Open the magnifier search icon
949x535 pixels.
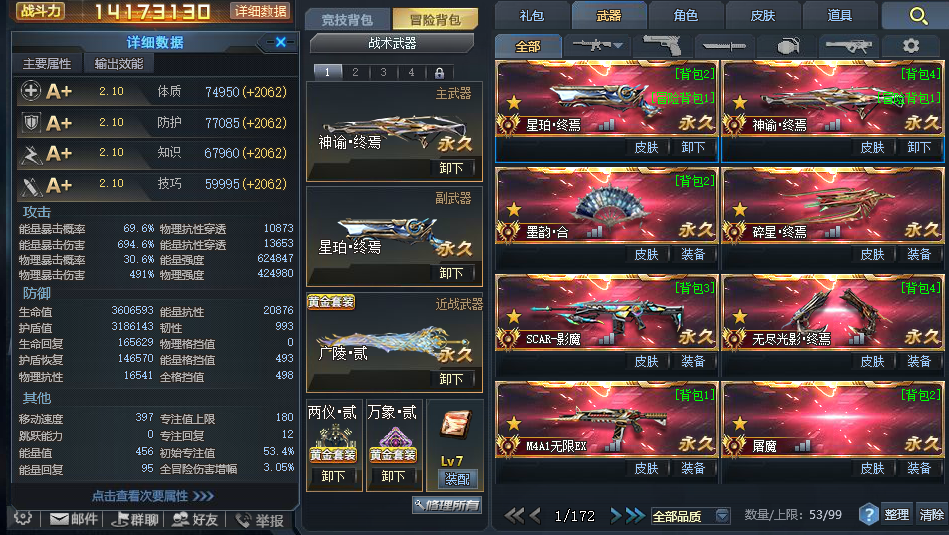pos(918,16)
